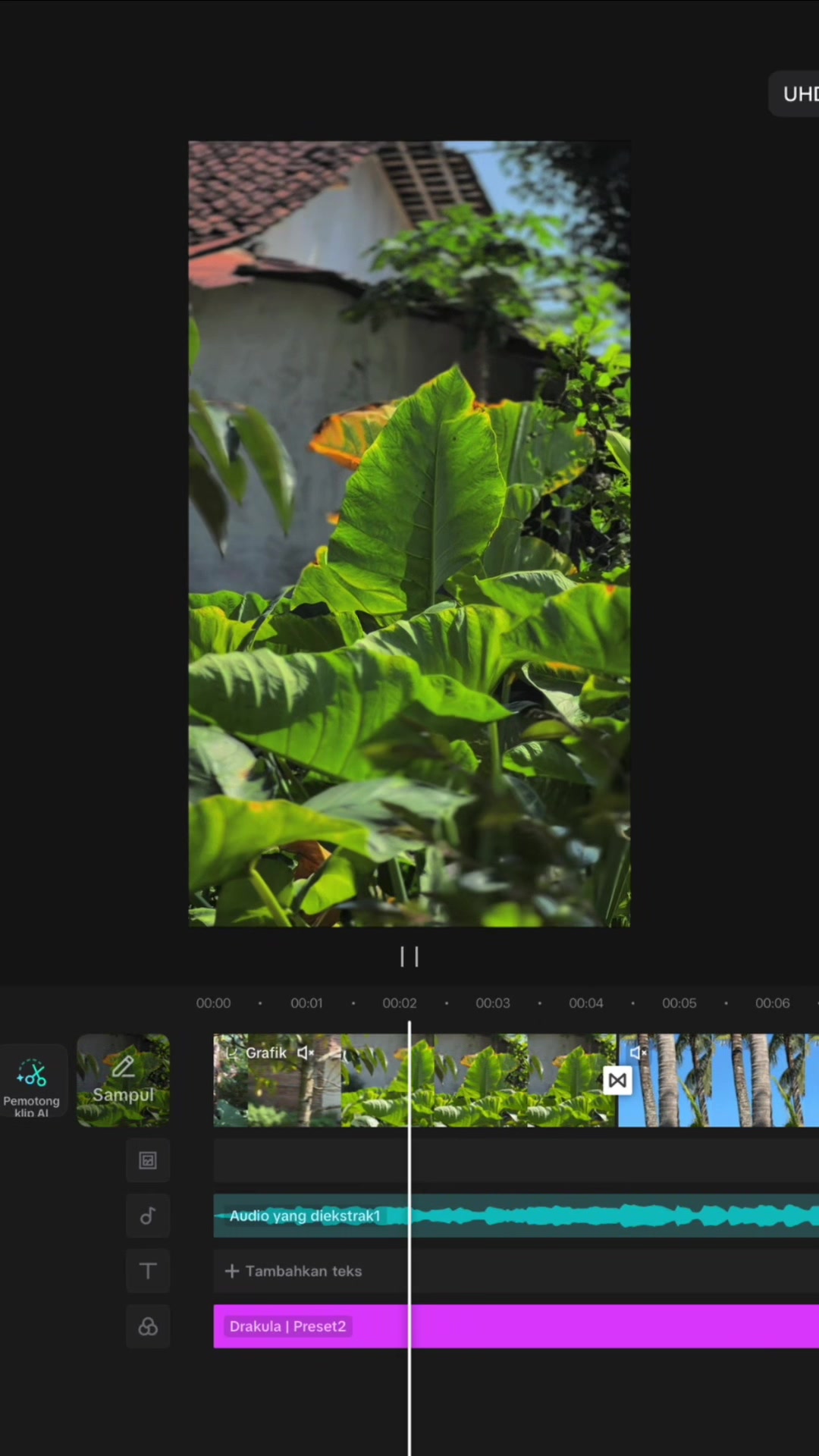This screenshot has height=1456, width=819.
Task: Select the palm tree video clip
Action: click(719, 1080)
